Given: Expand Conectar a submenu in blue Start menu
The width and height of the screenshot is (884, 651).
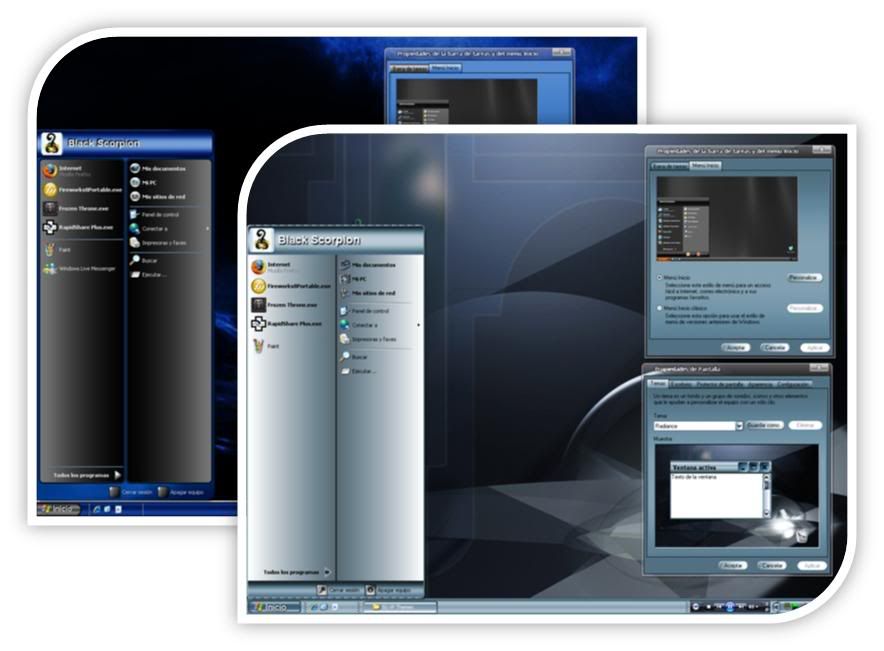Looking at the screenshot, I should tap(169, 229).
